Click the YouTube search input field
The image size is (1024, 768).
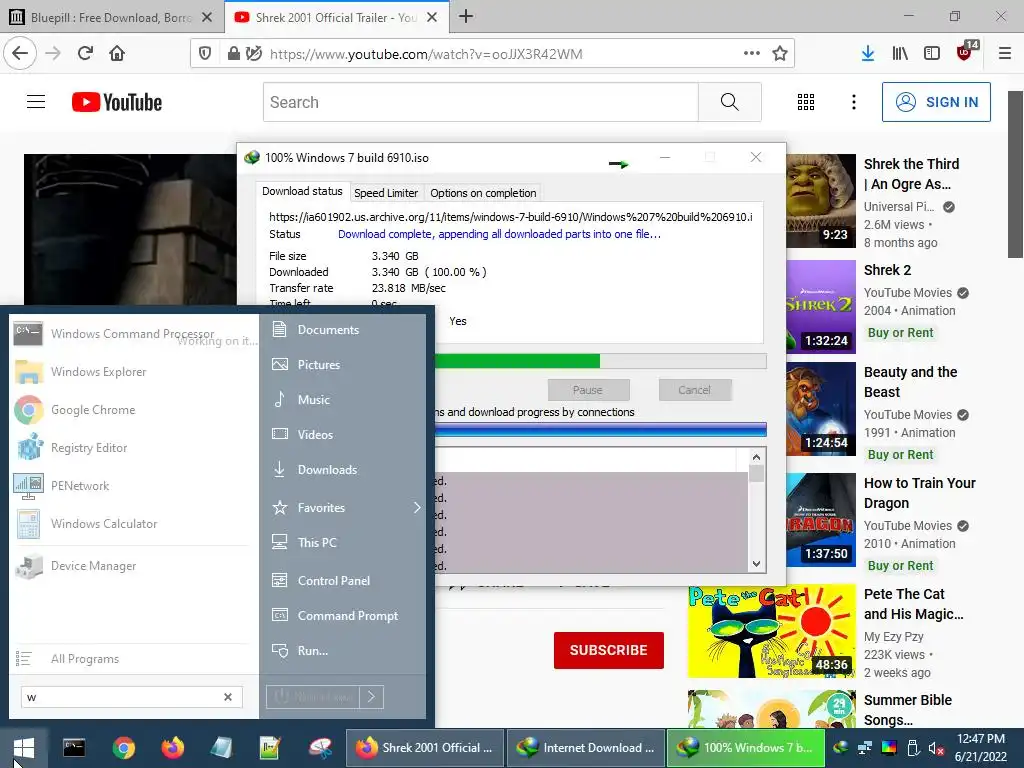click(x=481, y=102)
